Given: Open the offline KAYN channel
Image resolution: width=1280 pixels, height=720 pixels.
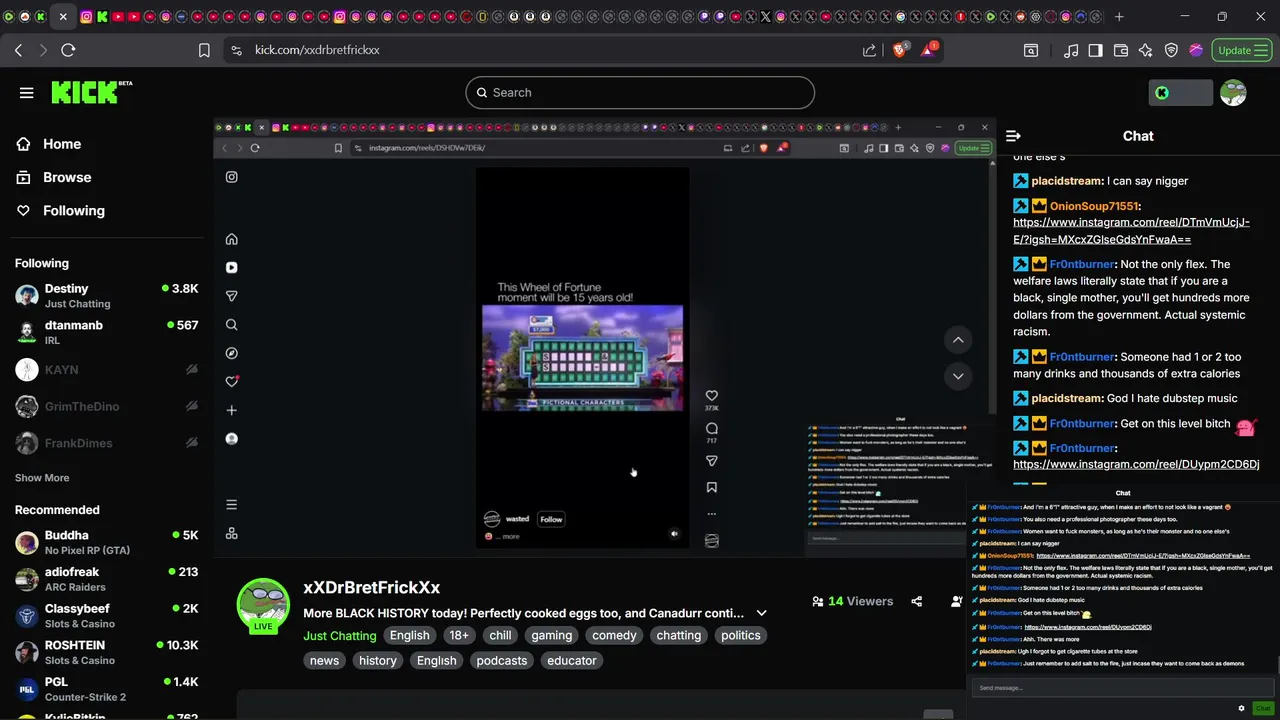Looking at the screenshot, I should 106,370.
